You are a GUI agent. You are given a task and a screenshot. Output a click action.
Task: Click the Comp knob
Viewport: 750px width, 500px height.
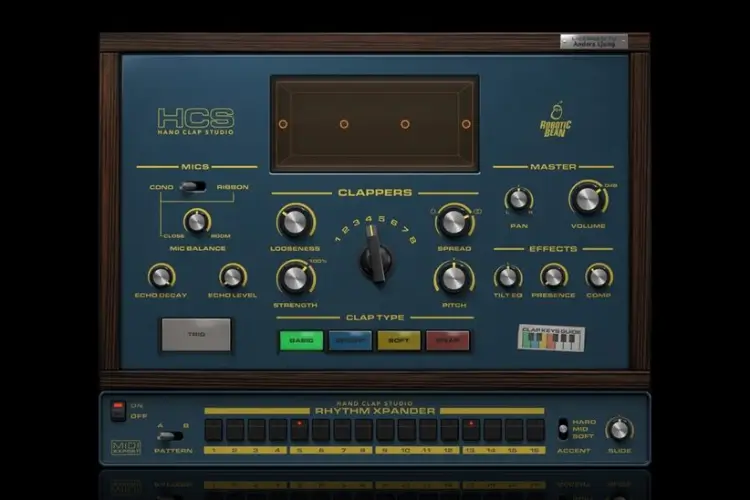(x=598, y=277)
